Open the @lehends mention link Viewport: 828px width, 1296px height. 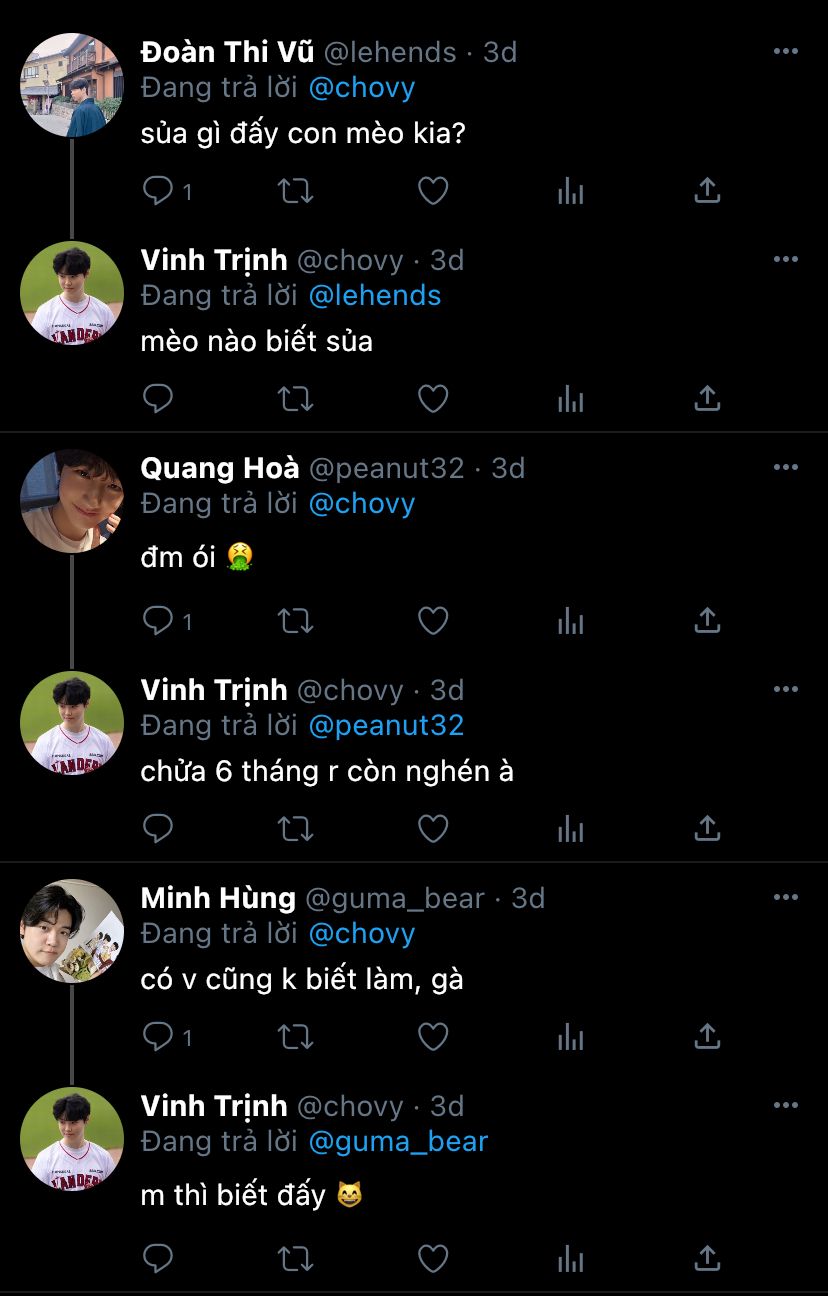[x=375, y=296]
